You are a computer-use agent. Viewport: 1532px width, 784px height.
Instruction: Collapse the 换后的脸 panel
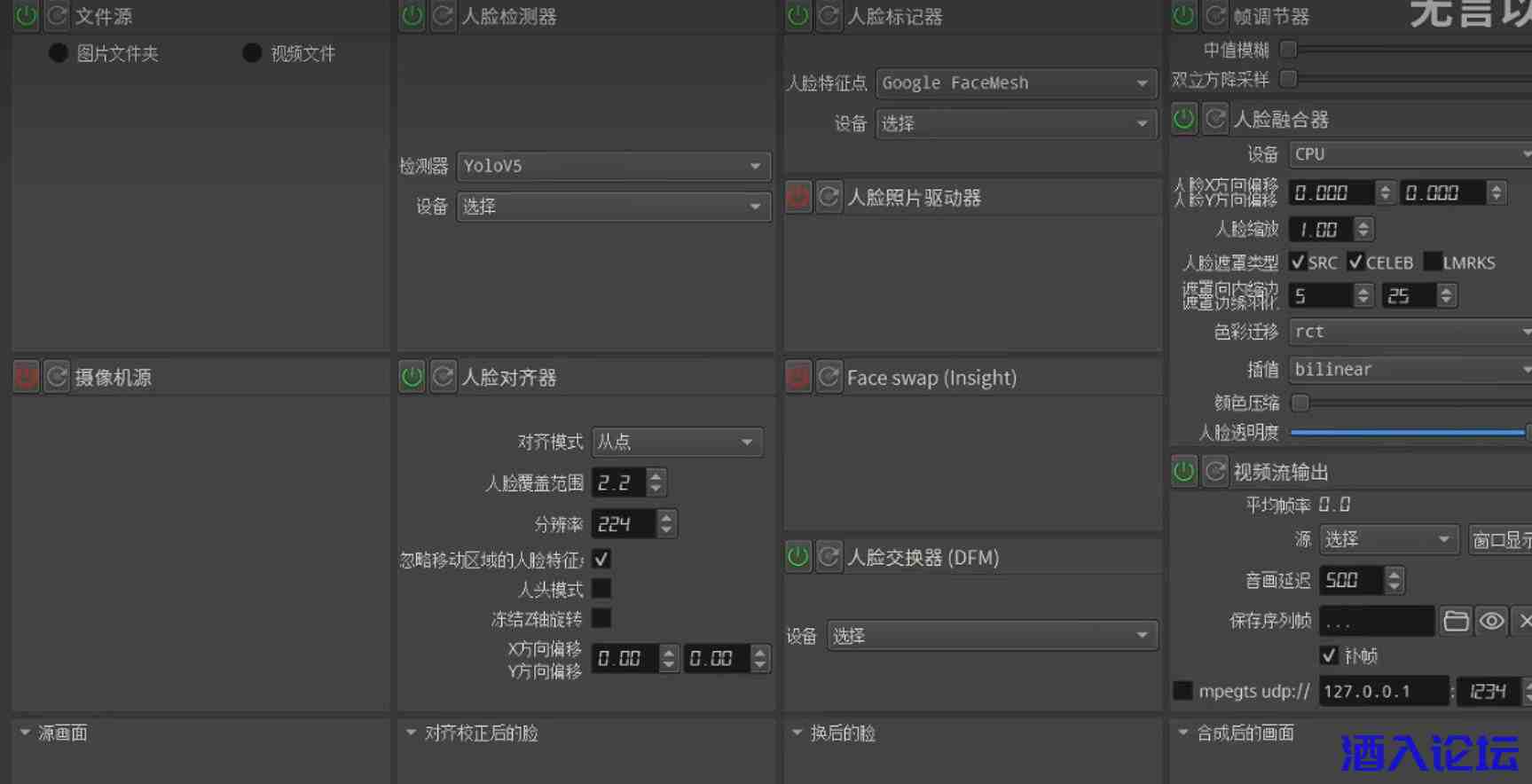click(797, 733)
